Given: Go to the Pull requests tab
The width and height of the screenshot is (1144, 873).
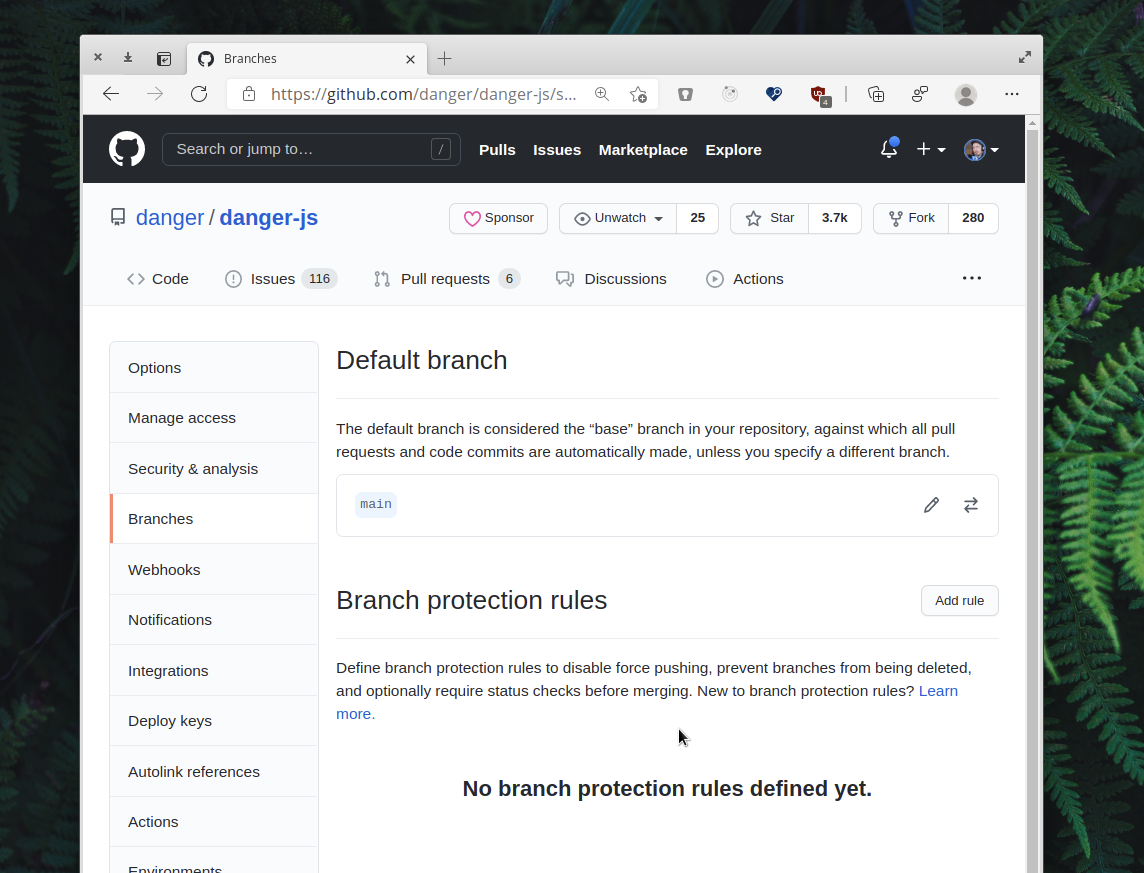Looking at the screenshot, I should (444, 279).
